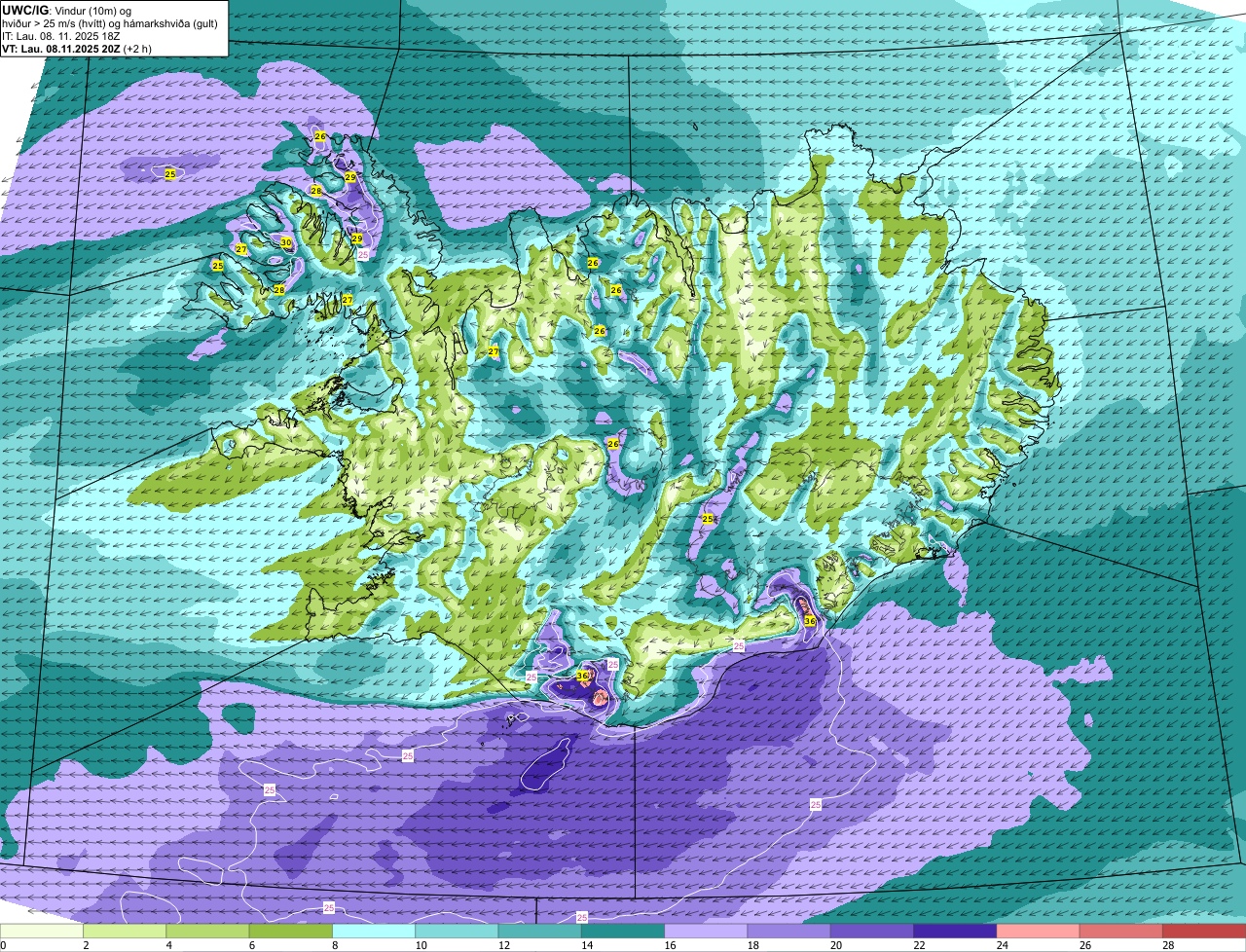Click the 'UWC/IG: Vindur (10m) og' title line
This screenshot has height=952, width=1246.
[66, 11]
